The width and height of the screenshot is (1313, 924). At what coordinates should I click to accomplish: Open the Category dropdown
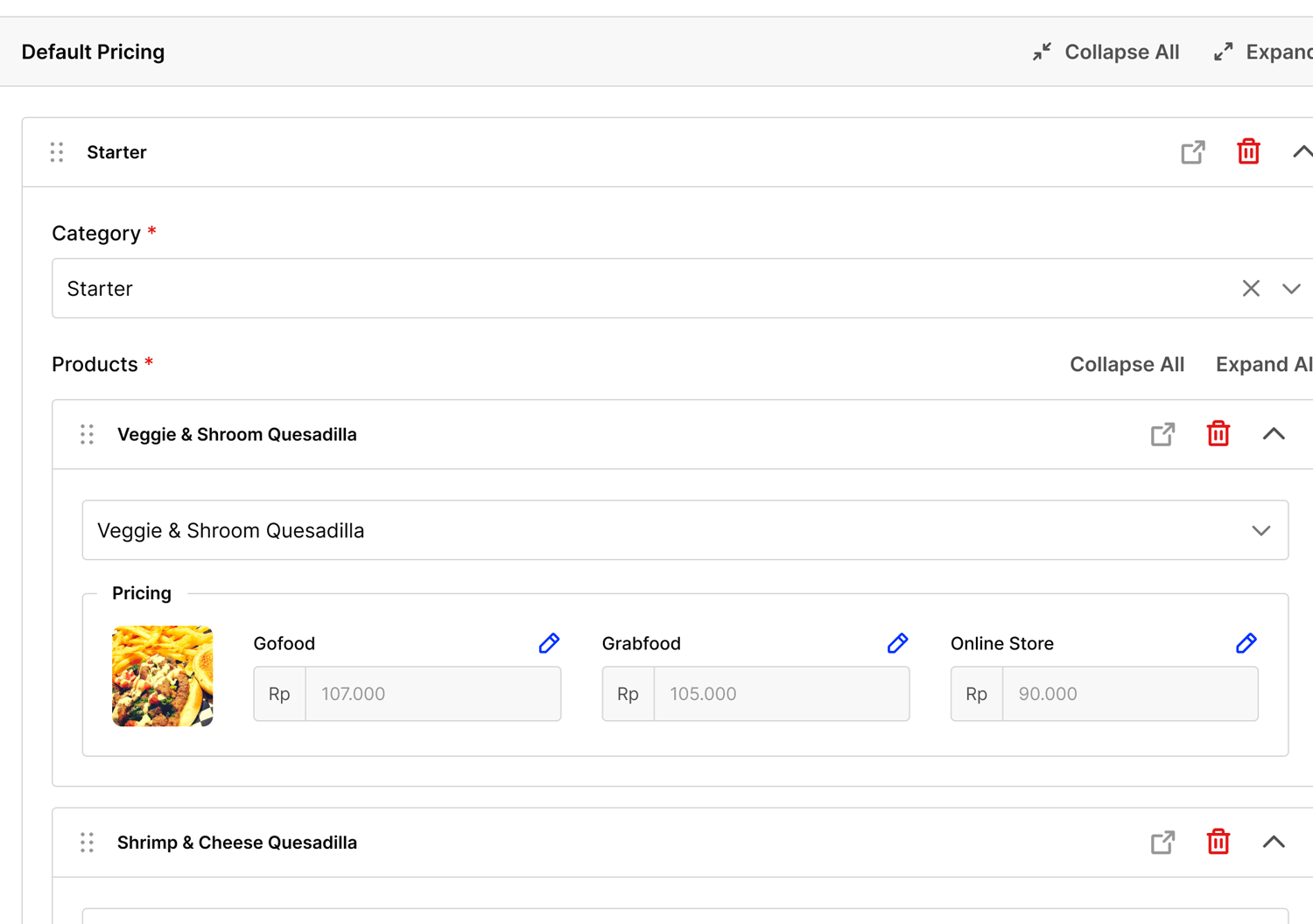(x=1291, y=288)
